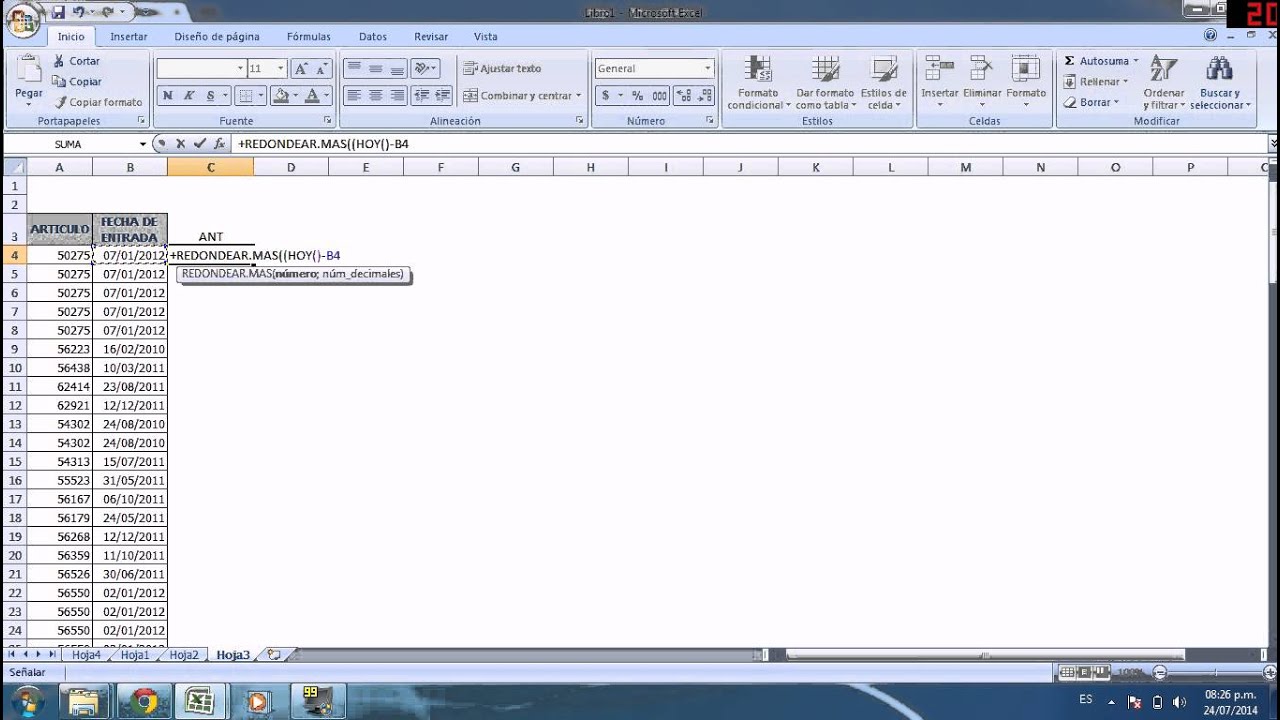
Task: Open the Hoja1 sheet tab
Action: pos(135,655)
